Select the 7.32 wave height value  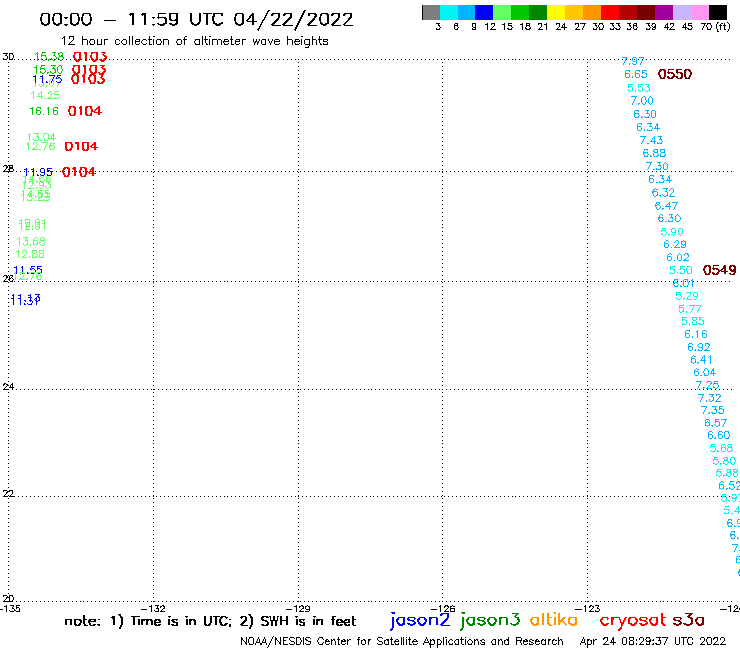(709, 398)
